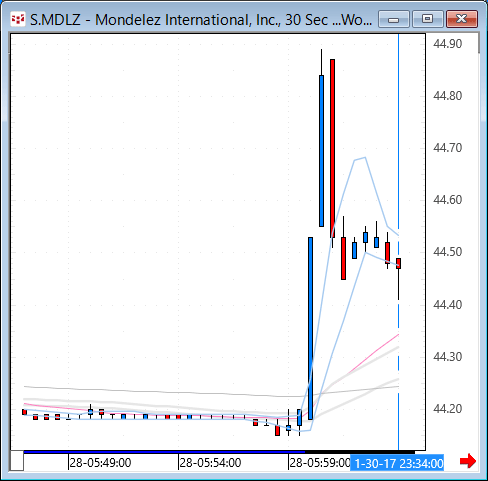
Task: Close the Mondelez chart window
Action: (x=462, y=19)
